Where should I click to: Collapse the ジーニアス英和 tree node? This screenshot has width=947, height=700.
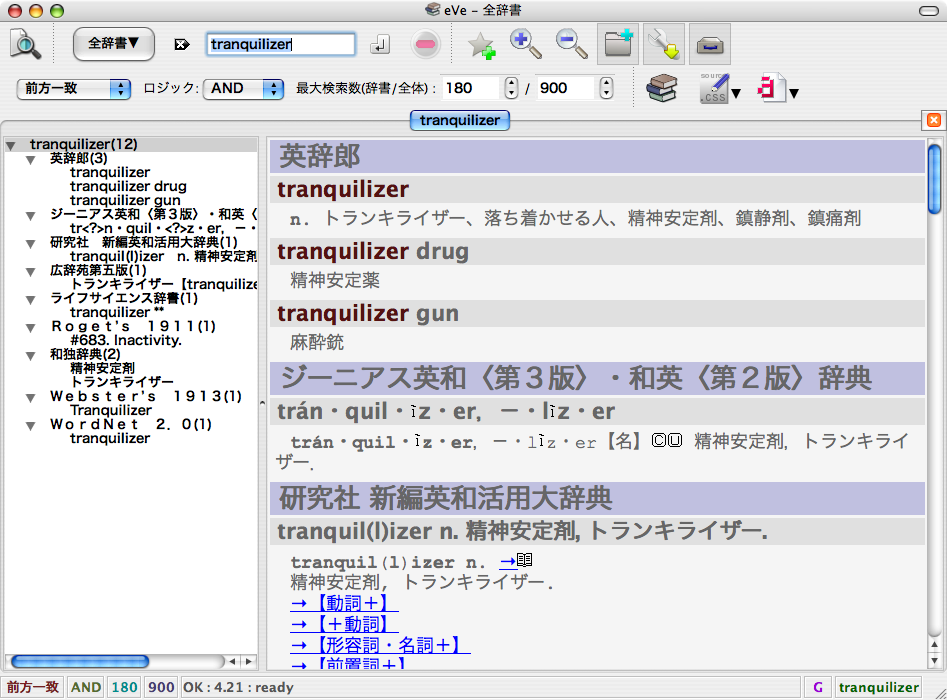tap(30, 216)
